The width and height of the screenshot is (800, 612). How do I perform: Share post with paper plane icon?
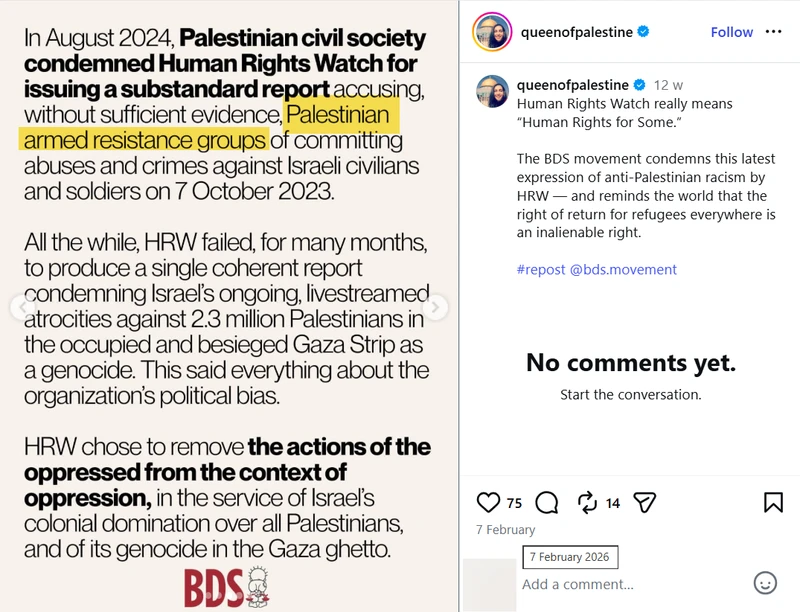tap(644, 502)
